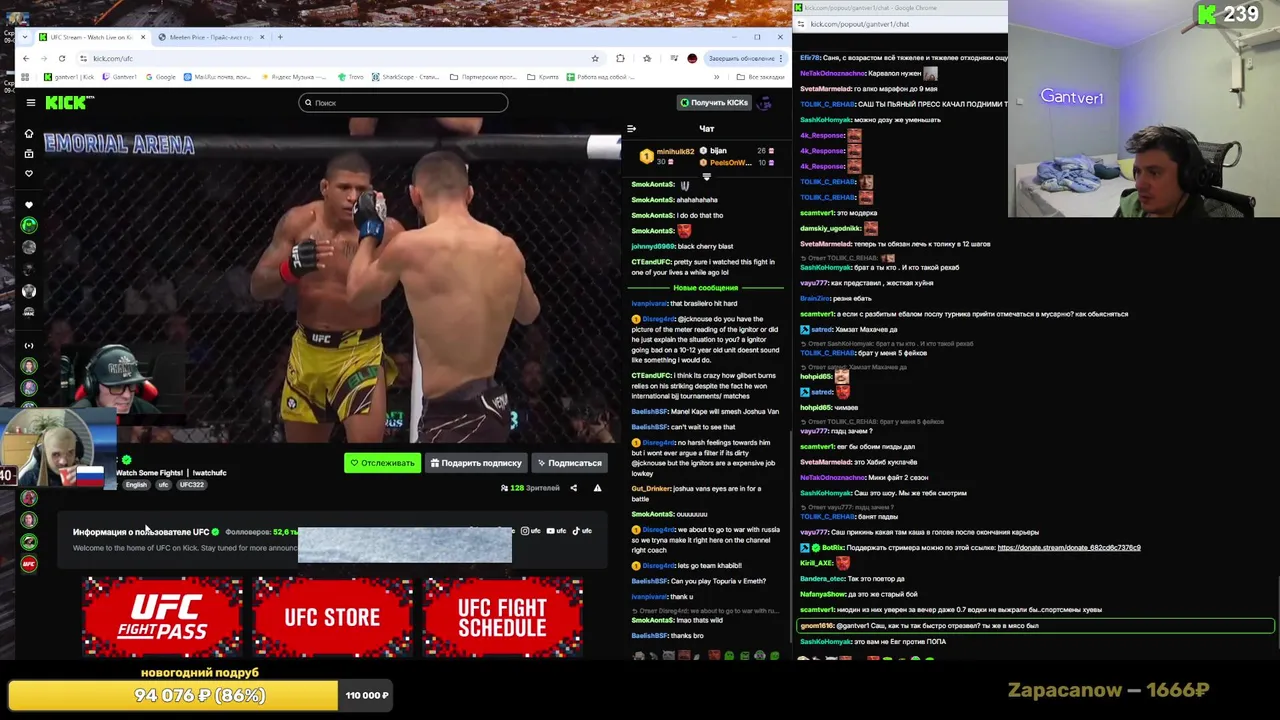Open the Google bookmark
Viewport: 1280px width, 720px height.
[x=159, y=77]
